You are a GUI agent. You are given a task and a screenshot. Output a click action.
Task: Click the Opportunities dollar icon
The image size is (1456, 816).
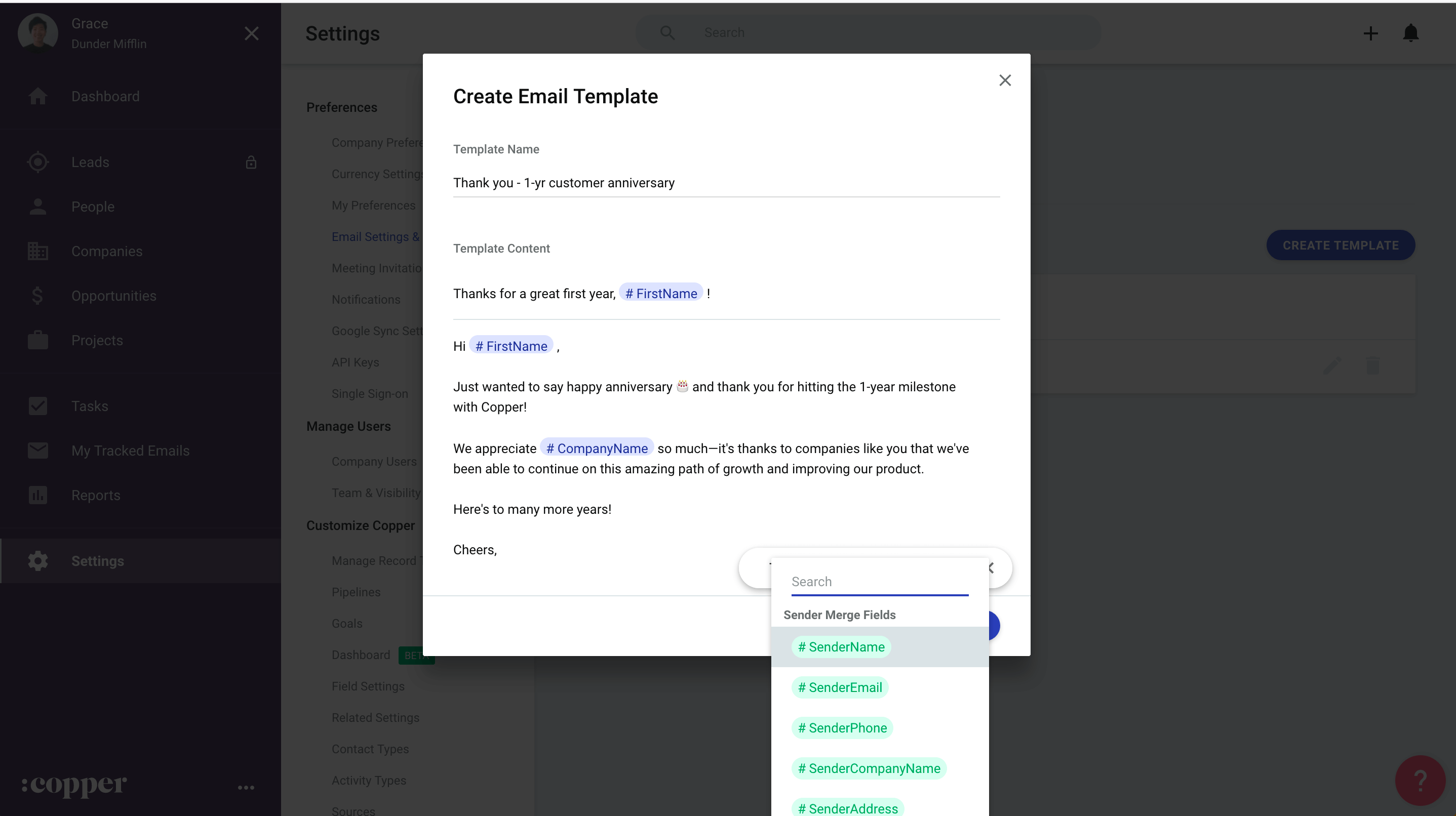click(x=38, y=296)
